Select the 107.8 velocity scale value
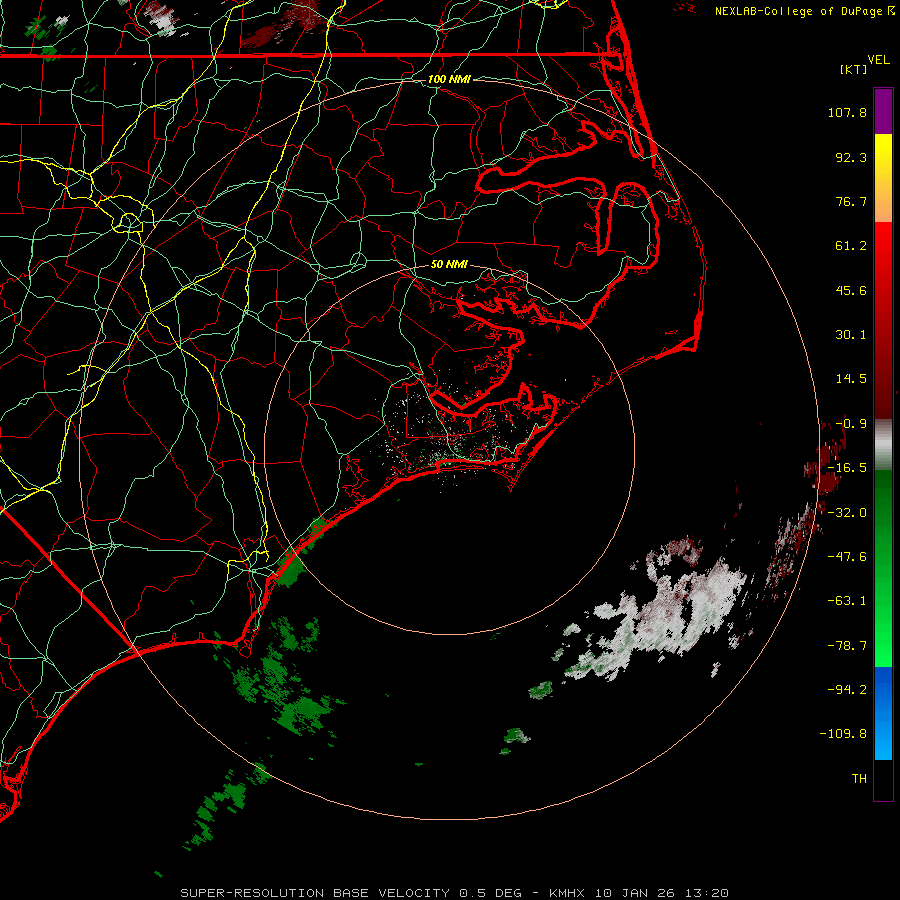This screenshot has width=900, height=900. click(x=847, y=112)
